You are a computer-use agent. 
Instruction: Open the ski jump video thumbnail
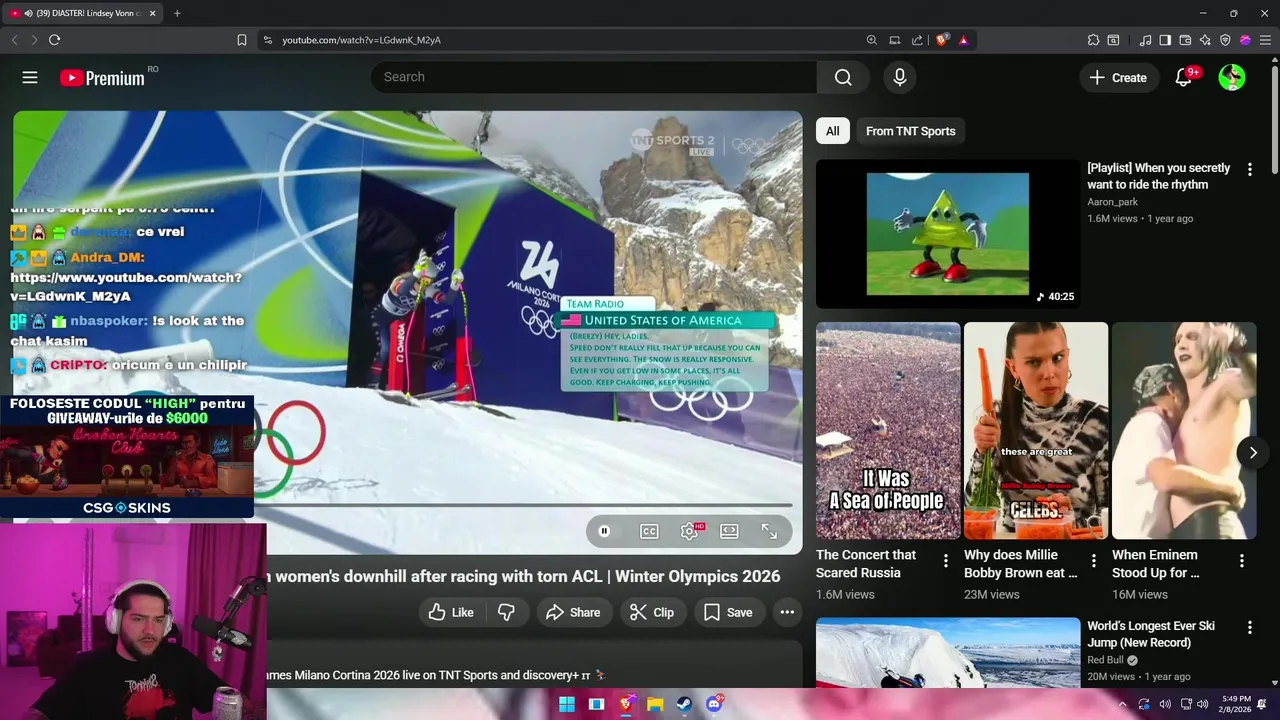point(948,653)
